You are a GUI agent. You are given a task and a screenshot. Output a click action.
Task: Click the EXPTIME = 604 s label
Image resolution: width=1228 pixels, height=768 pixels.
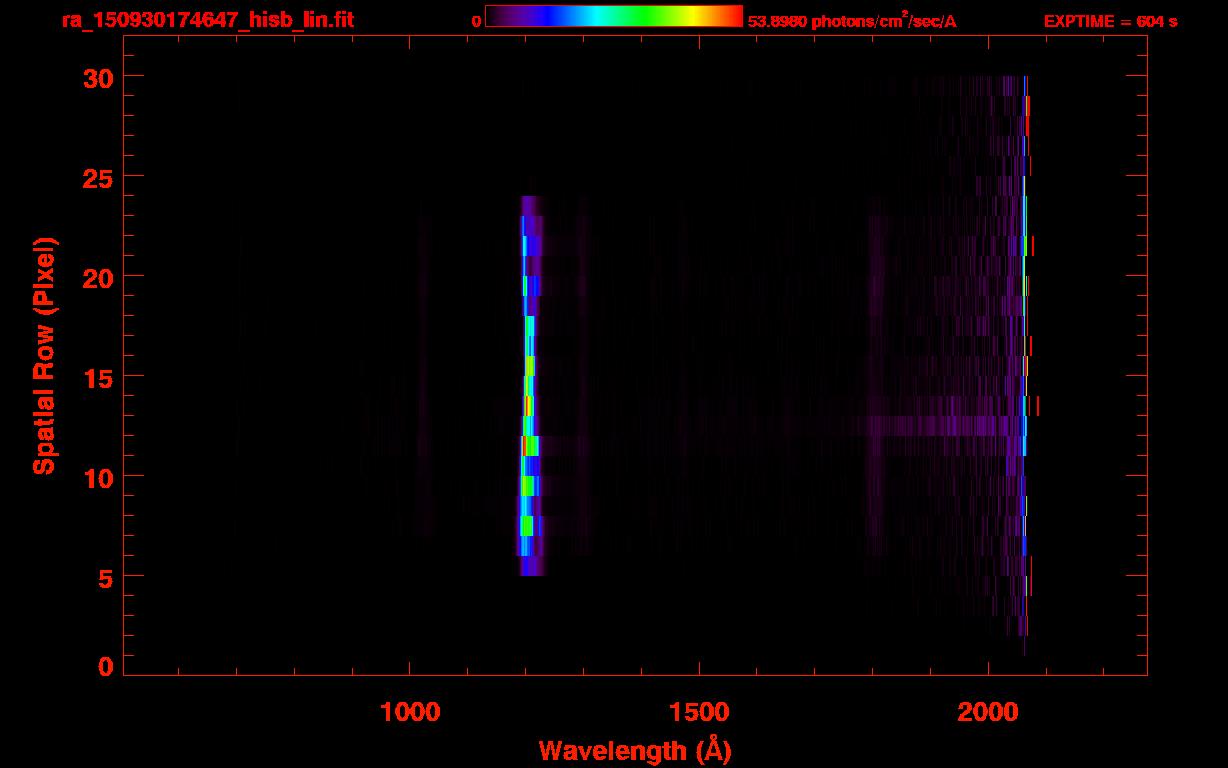point(1110,21)
